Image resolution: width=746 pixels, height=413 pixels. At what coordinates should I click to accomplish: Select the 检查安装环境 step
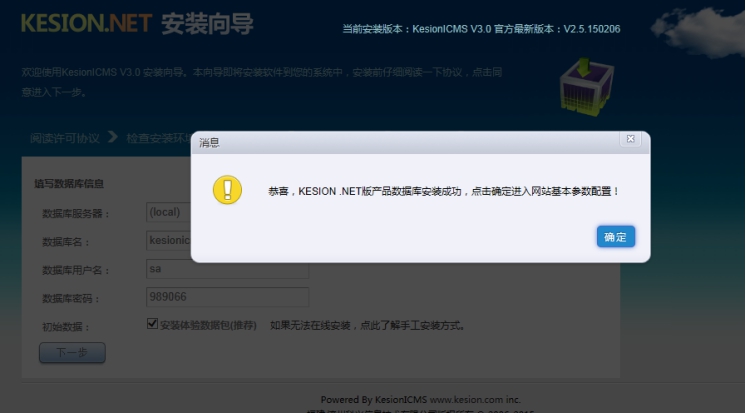click(158, 138)
